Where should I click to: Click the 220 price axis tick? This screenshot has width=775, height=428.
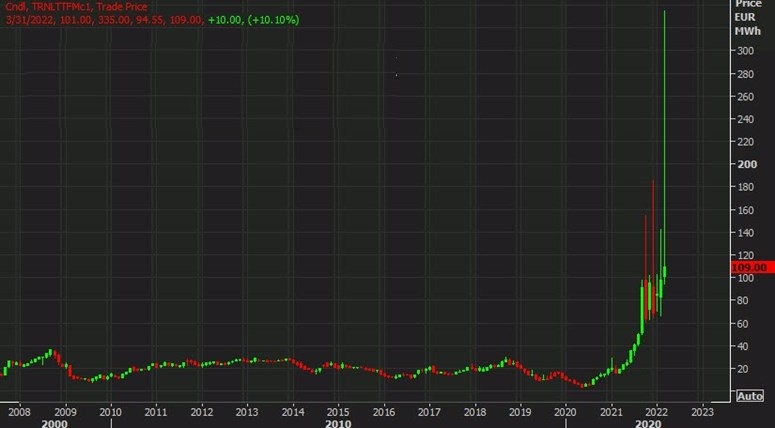(x=745, y=142)
